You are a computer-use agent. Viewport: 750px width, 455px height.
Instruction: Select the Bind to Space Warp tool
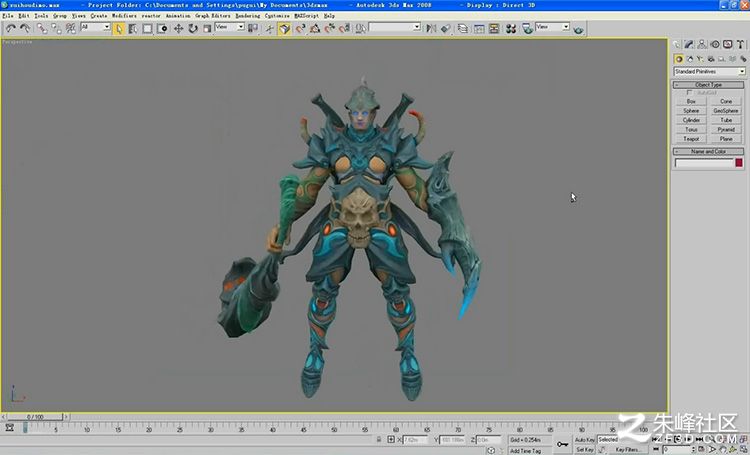click(70, 29)
